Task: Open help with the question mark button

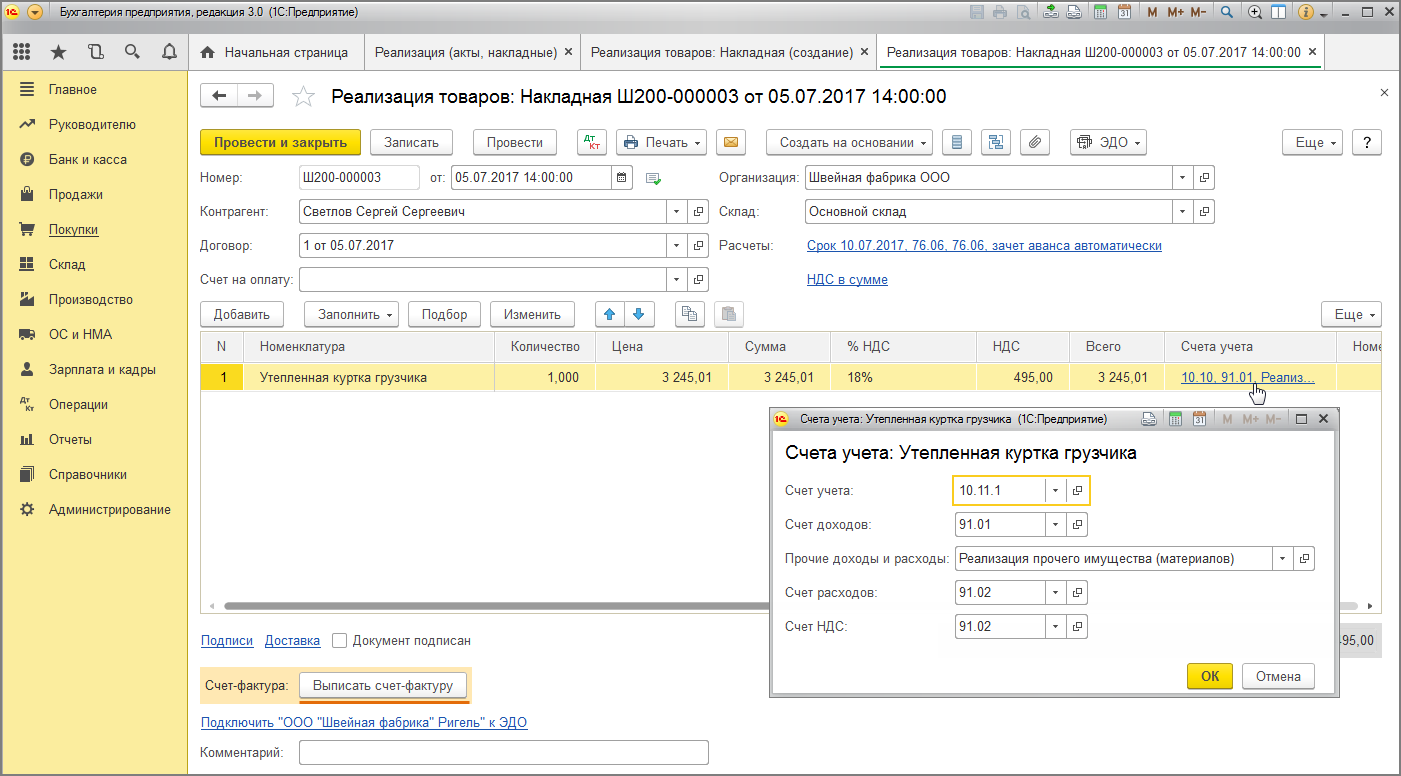Action: click(x=1367, y=143)
